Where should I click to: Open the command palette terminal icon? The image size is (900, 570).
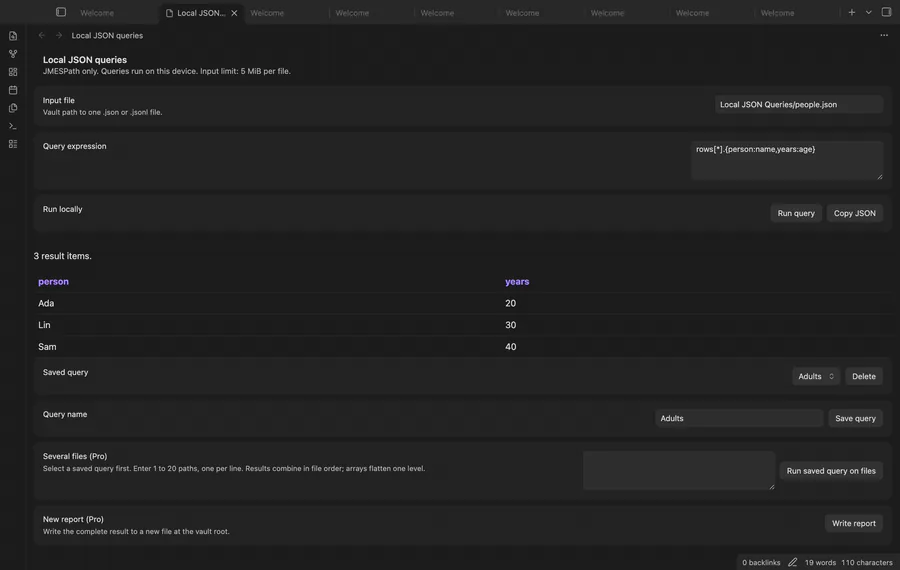[x=13, y=126]
